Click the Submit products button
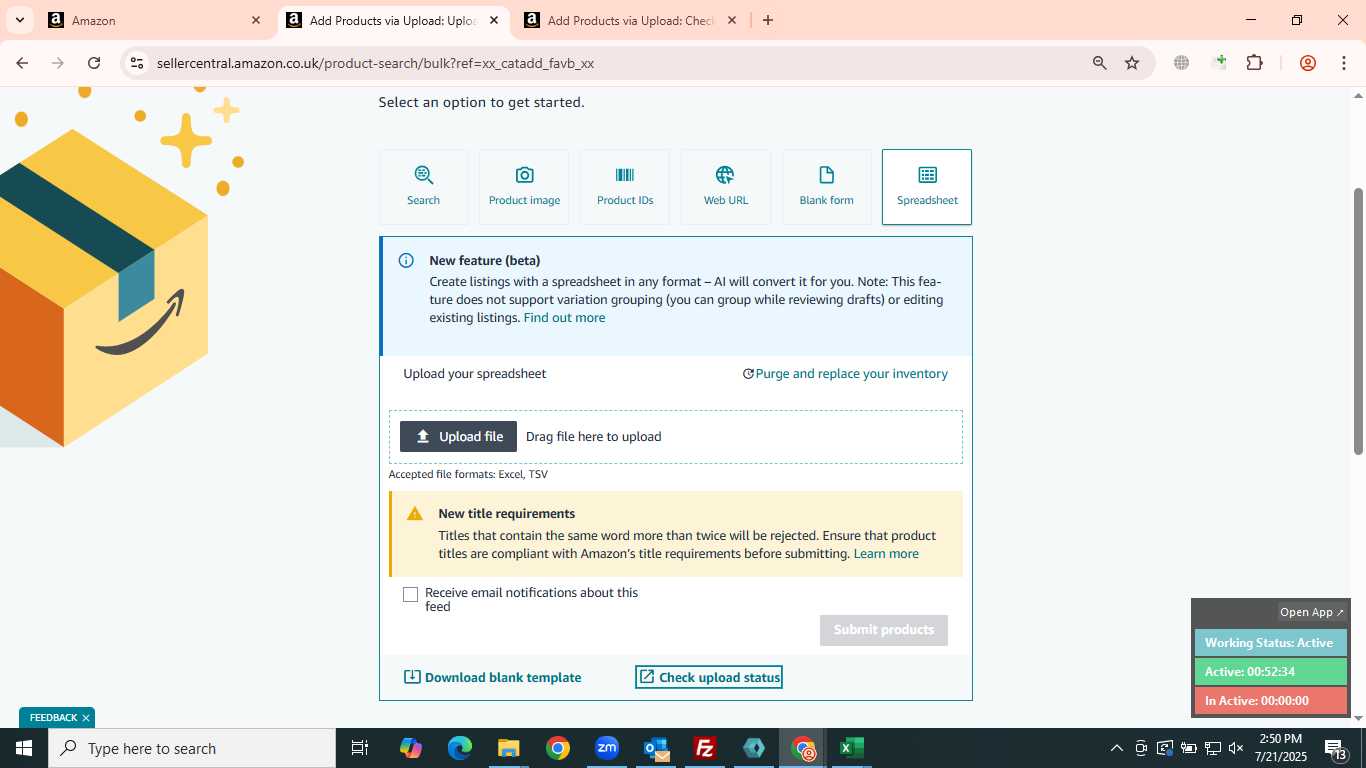This screenshot has height=768, width=1366. (884, 630)
